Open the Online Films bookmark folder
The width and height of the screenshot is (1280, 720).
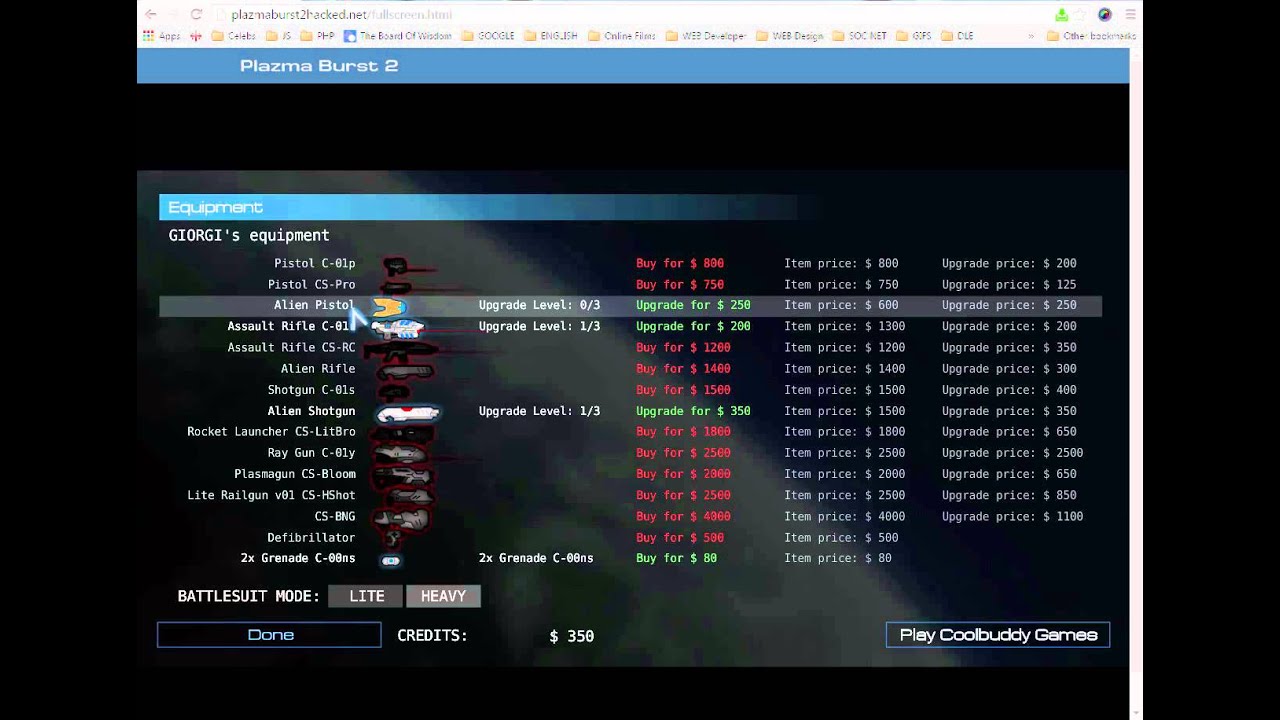click(622, 36)
